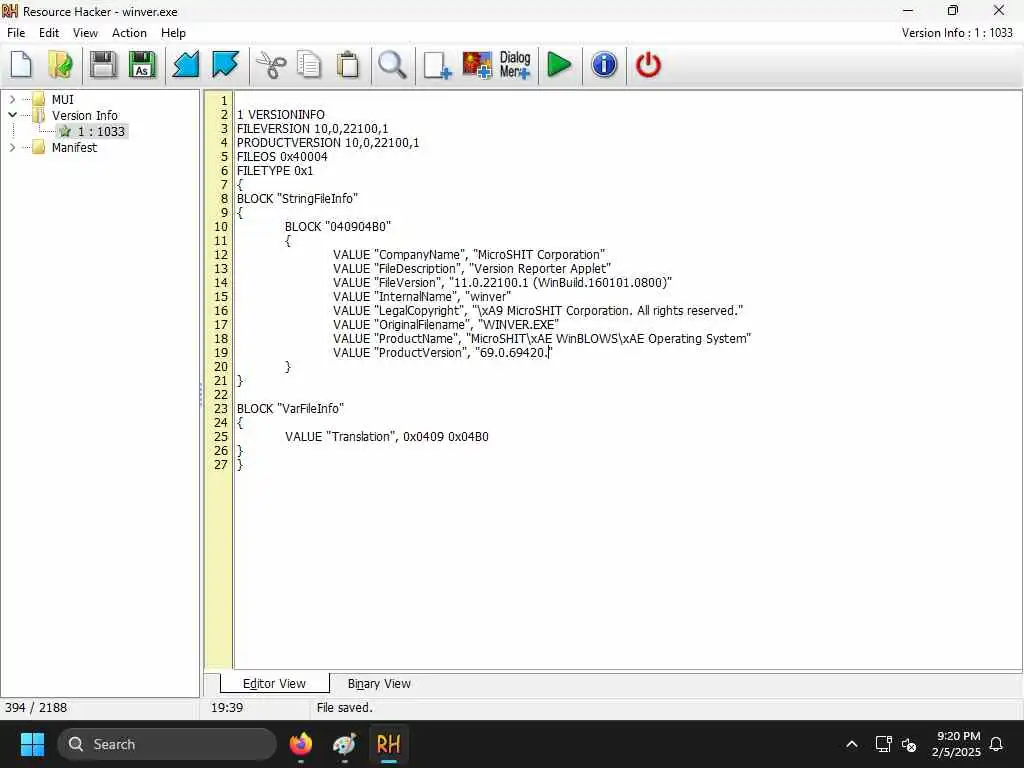This screenshot has width=1024, height=768.
Task: Click the 394 / 2188 status bar entry
Action: pyautogui.click(x=36, y=707)
